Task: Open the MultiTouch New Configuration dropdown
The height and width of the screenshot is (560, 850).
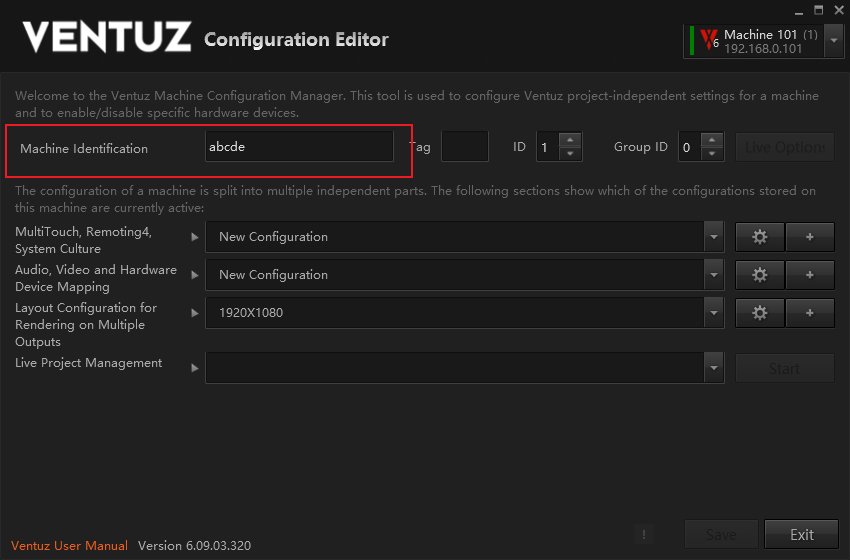Action: click(714, 237)
